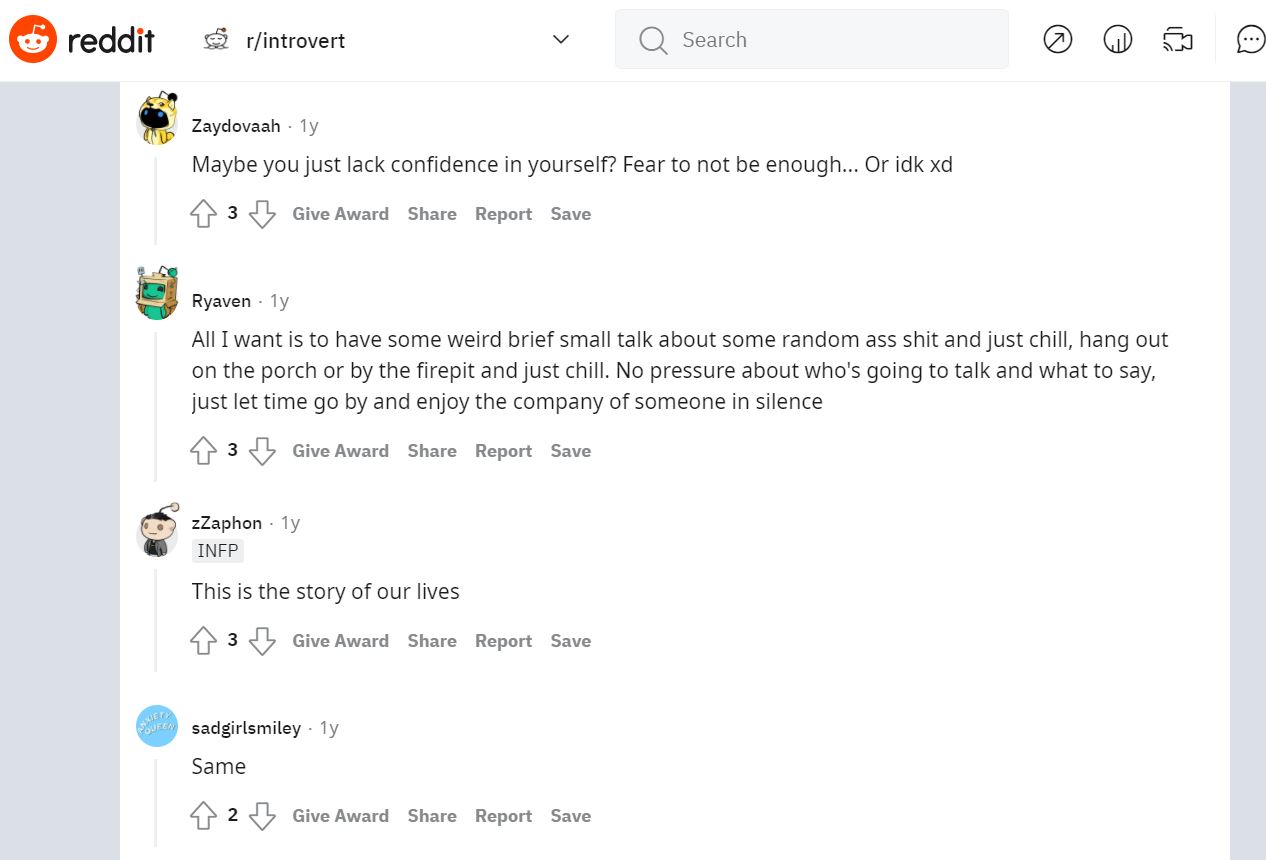Report zZaphon's comment
Screen dimensions: 1266x860
pos(503,641)
